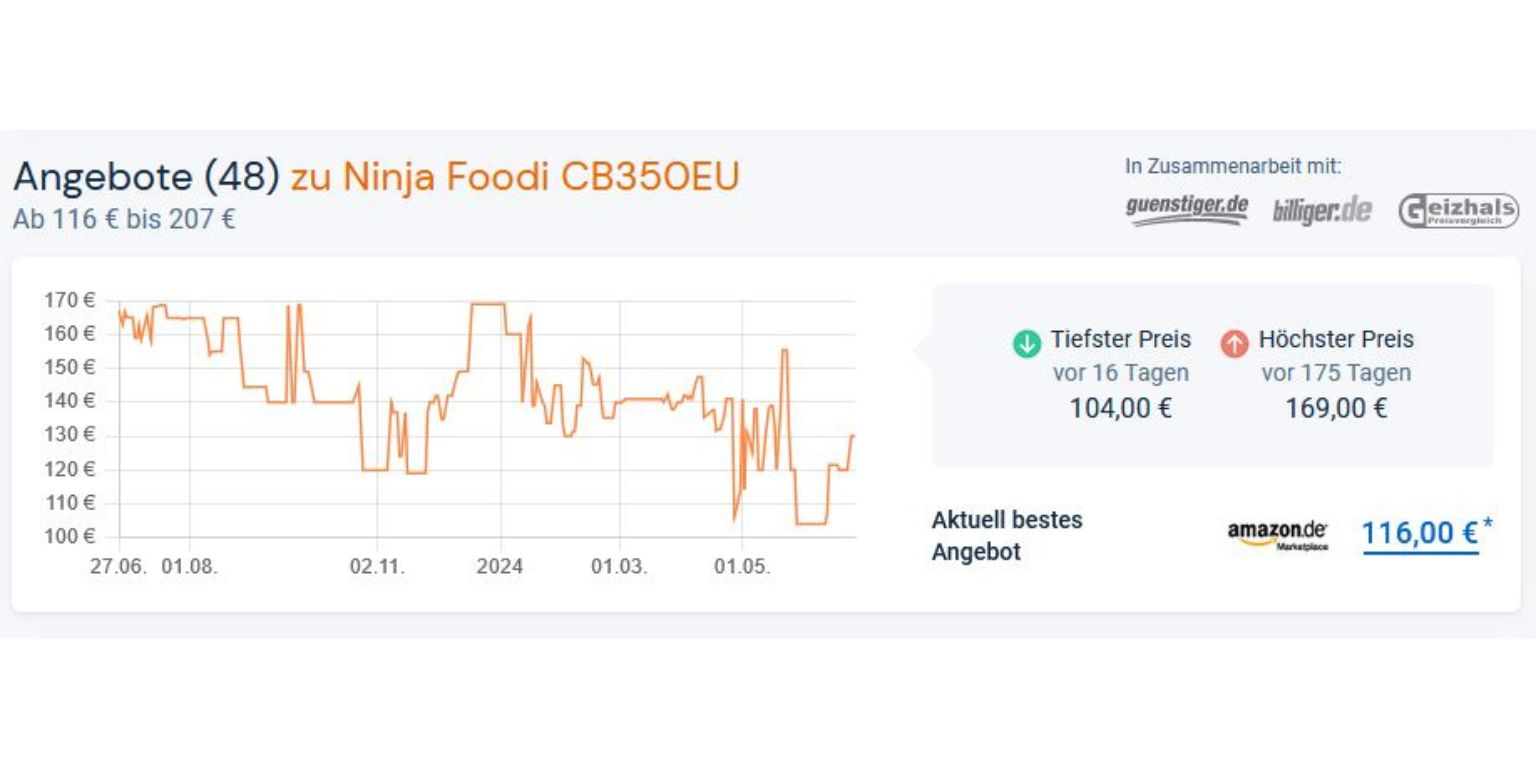Click the 27.06. date on the chart axis

click(x=118, y=567)
